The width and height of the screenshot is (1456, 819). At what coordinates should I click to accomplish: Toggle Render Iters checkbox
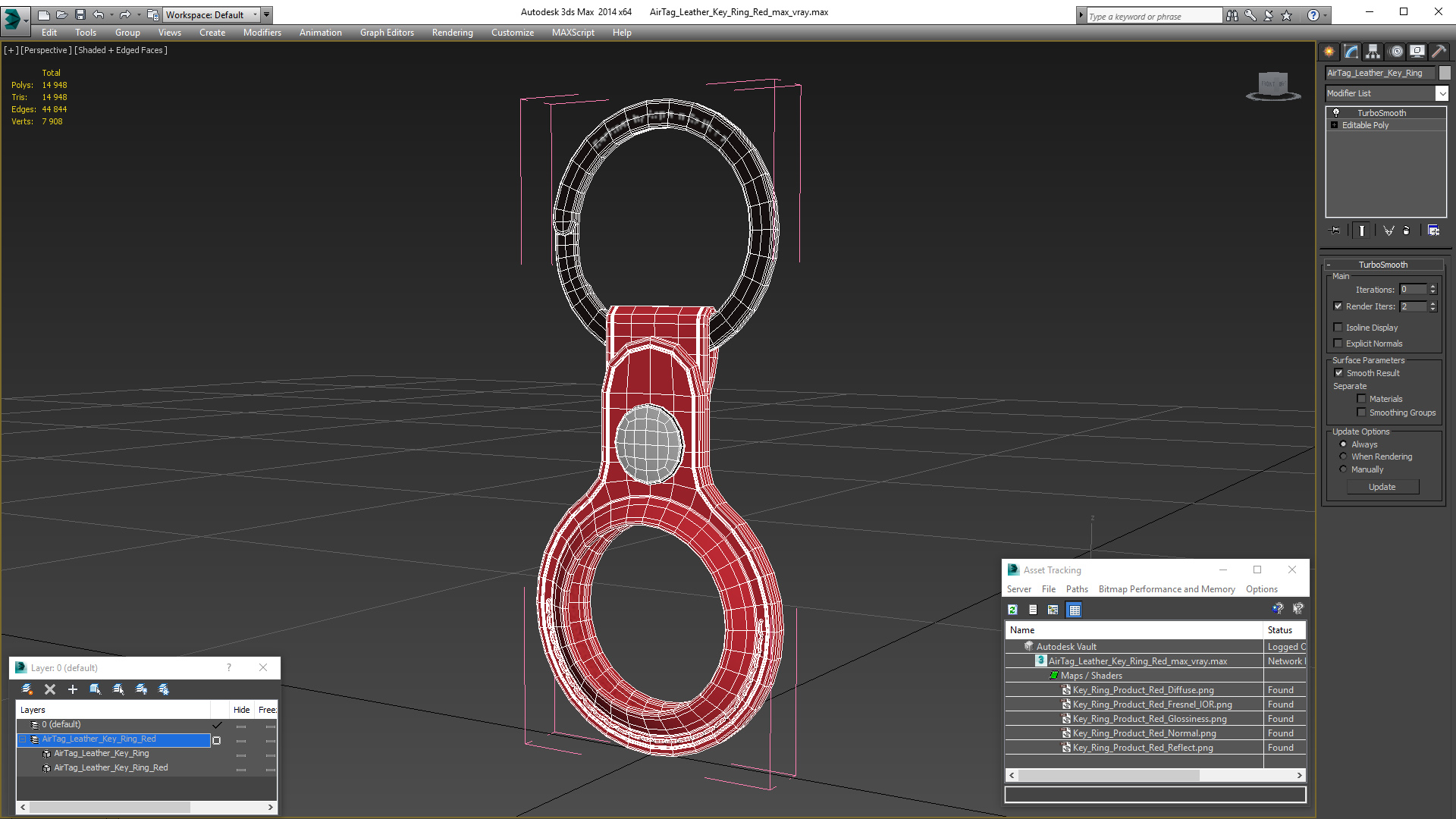click(1338, 306)
